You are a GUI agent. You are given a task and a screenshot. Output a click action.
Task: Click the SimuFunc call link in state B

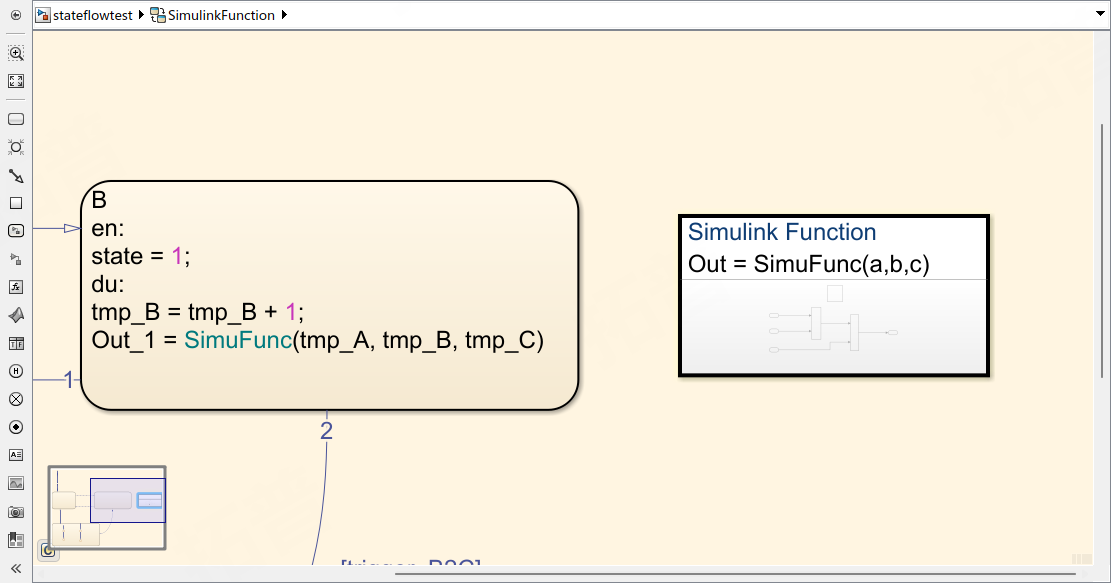click(x=237, y=342)
